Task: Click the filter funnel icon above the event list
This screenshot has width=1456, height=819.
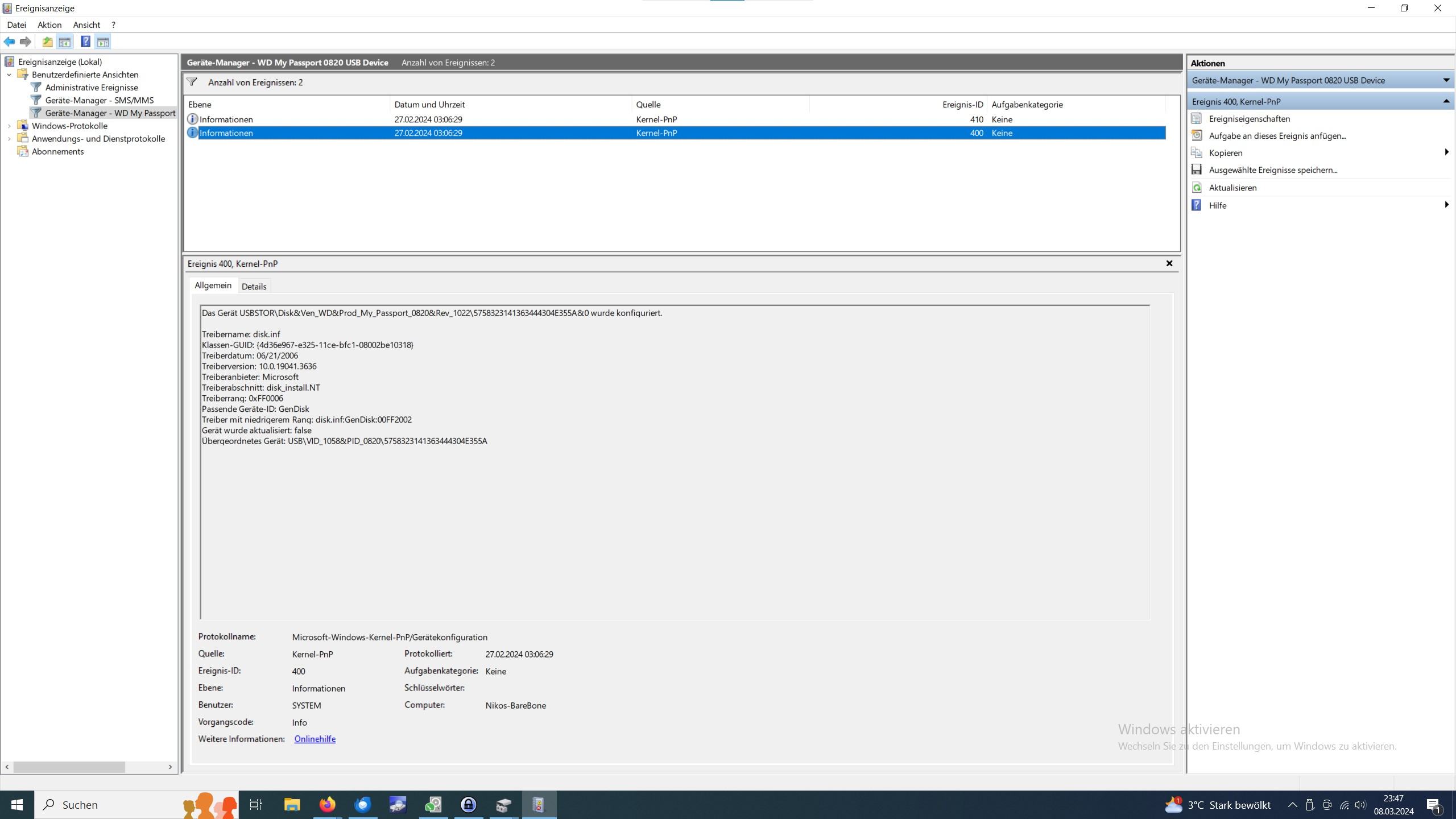Action: point(192,82)
